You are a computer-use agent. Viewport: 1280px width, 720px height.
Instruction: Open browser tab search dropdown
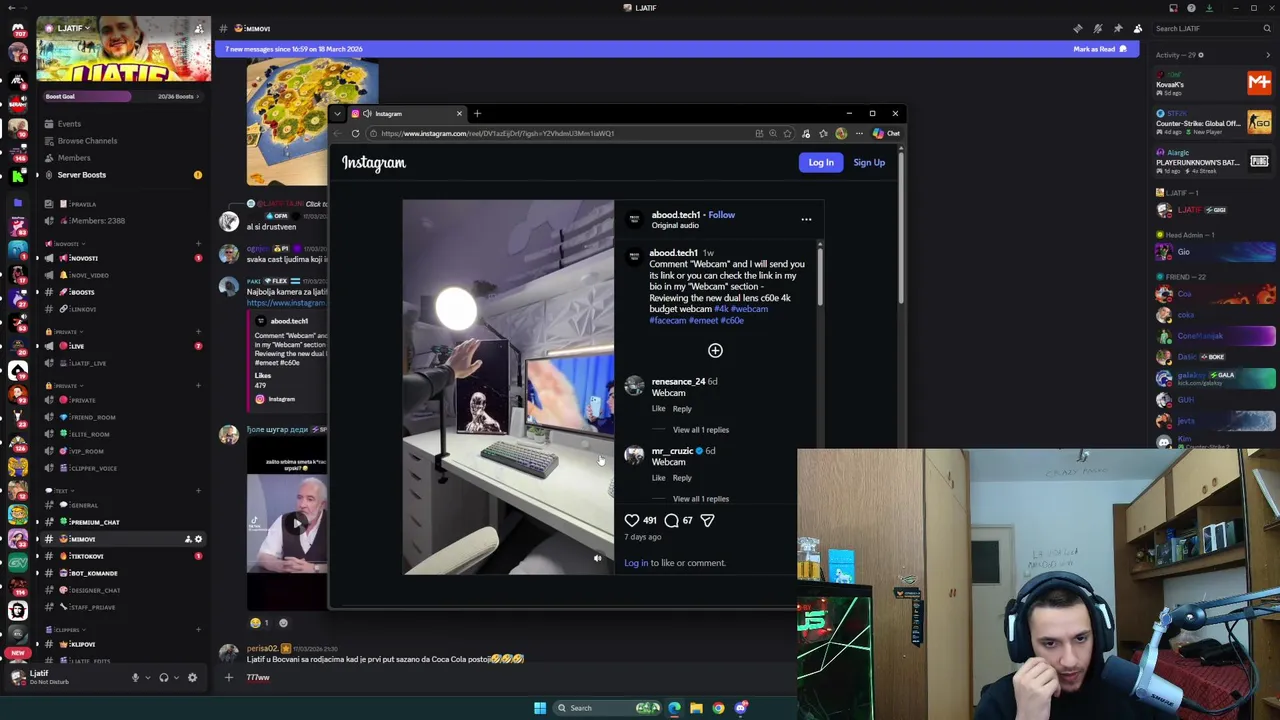[x=337, y=113]
